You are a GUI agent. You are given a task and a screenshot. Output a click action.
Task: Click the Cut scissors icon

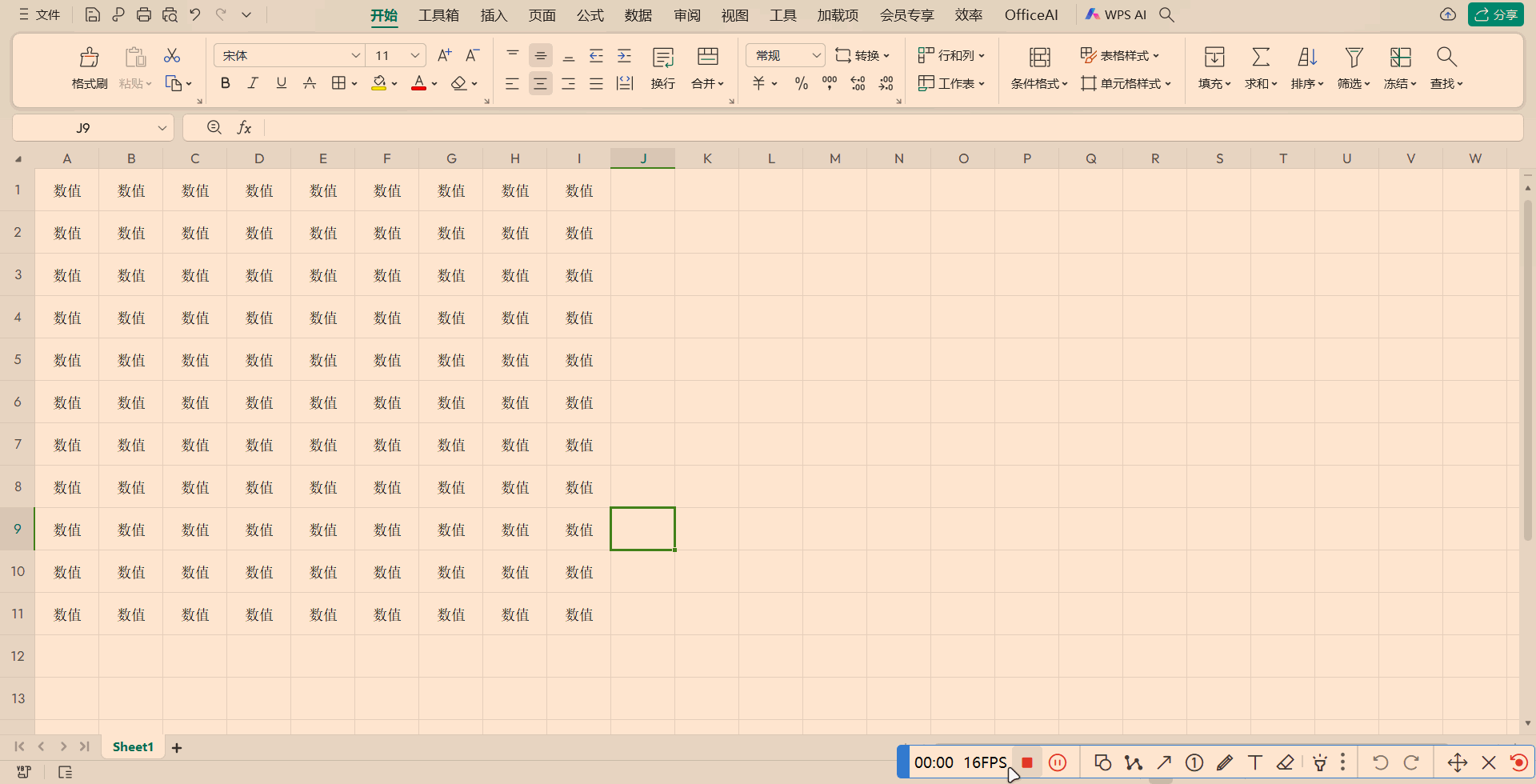coord(171,56)
